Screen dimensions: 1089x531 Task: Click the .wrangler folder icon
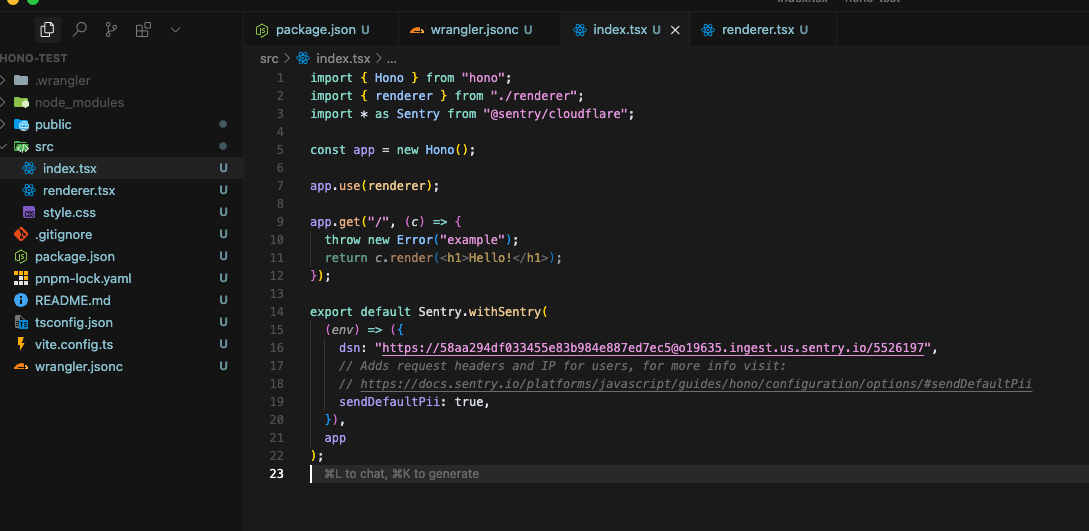click(x=21, y=81)
